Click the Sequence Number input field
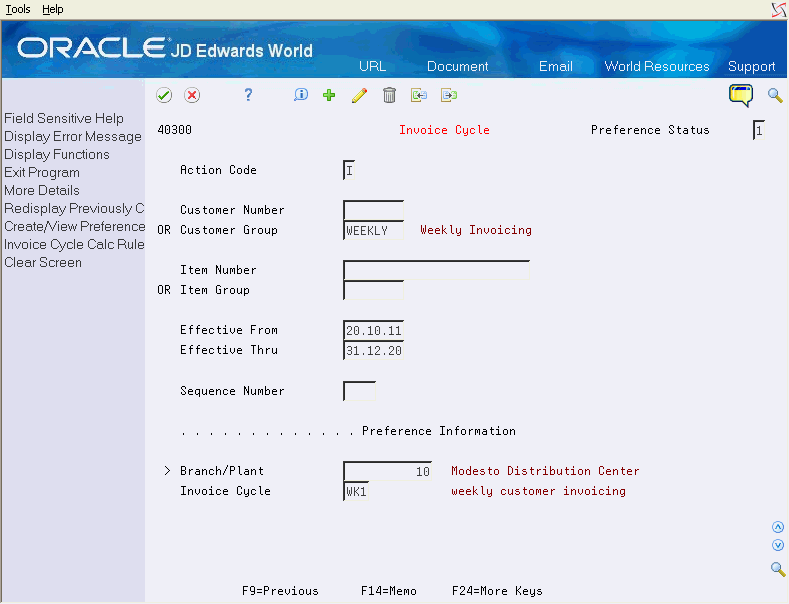This screenshot has width=789, height=604. tap(359, 391)
